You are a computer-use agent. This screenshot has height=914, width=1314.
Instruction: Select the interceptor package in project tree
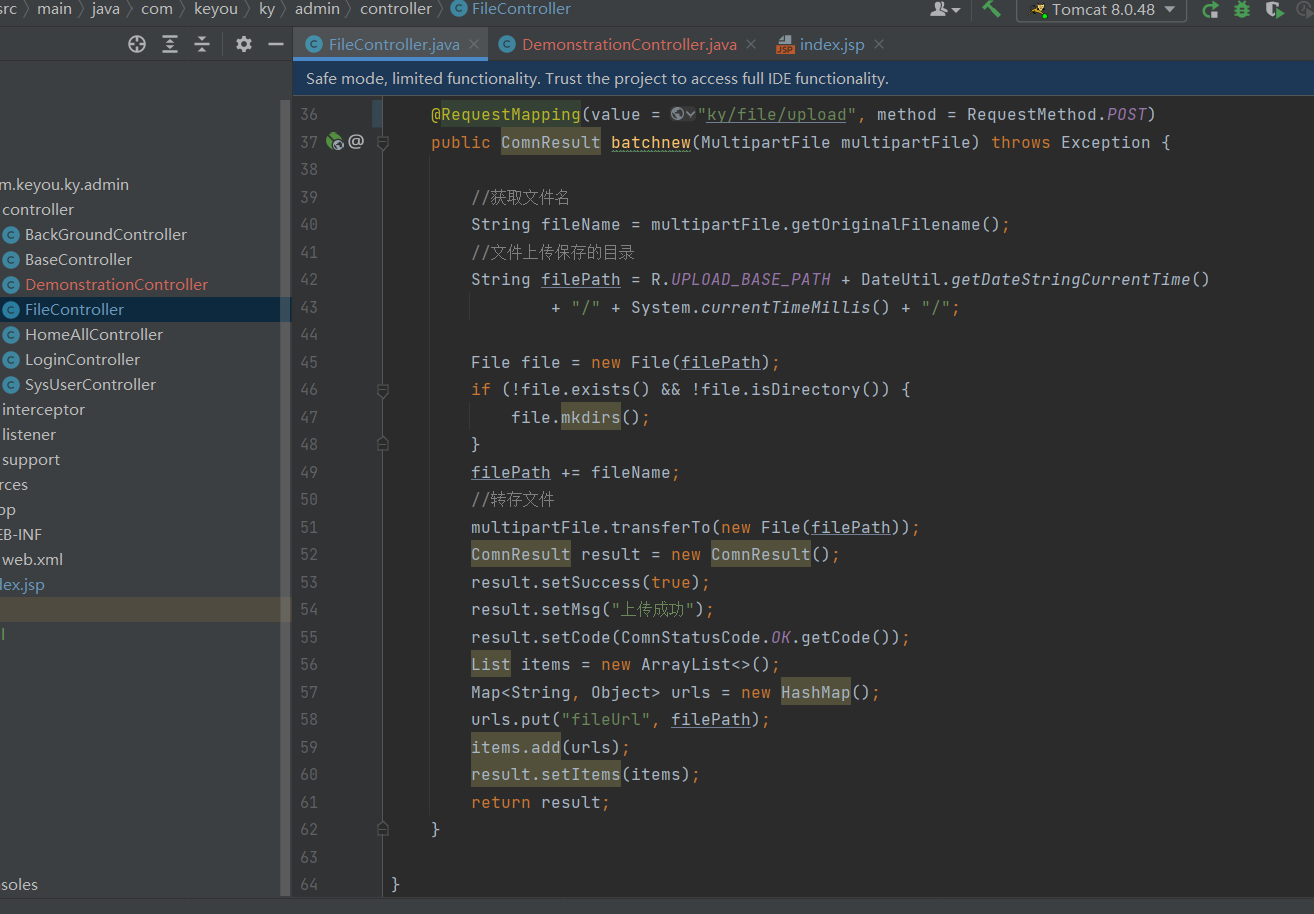click(x=43, y=409)
